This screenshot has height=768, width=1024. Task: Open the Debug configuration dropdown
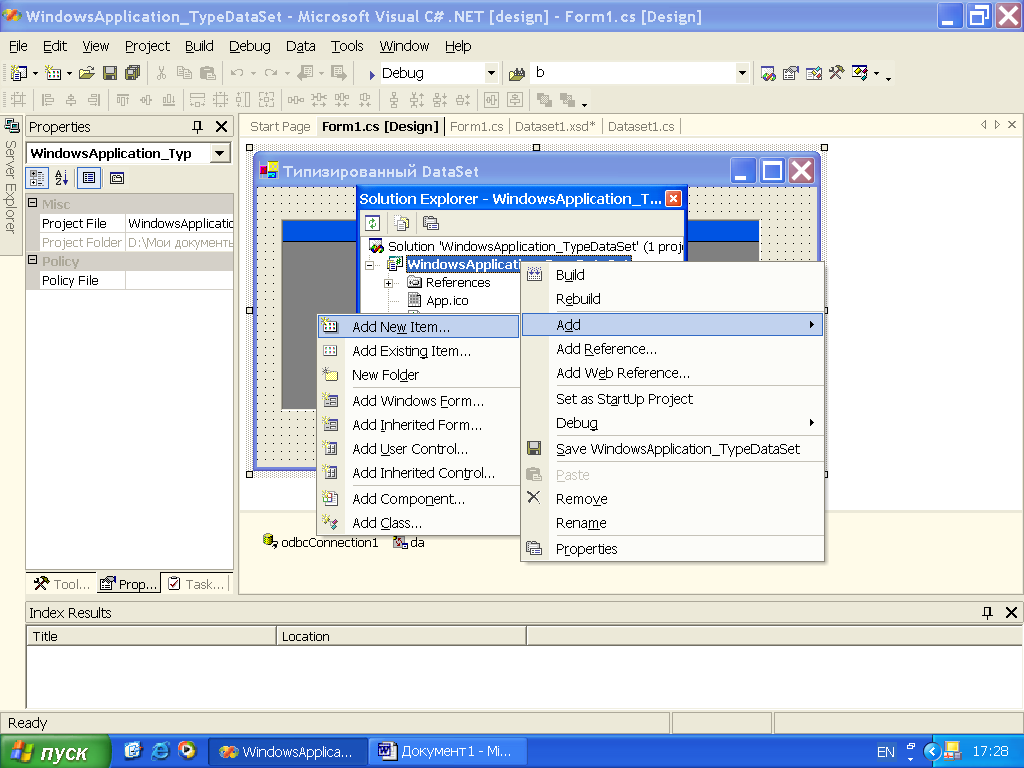tap(491, 73)
